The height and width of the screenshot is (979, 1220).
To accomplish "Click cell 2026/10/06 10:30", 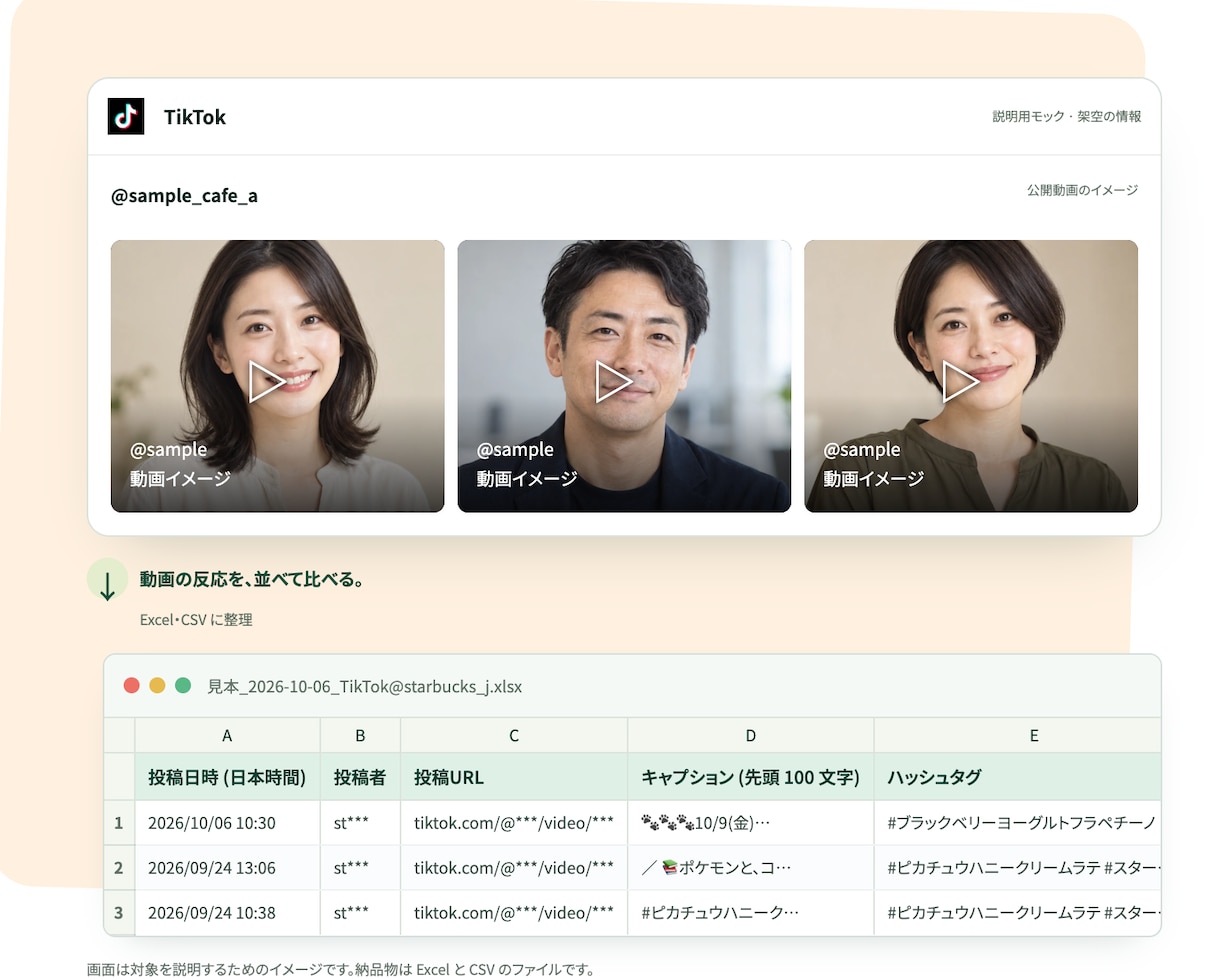I will click(x=227, y=823).
